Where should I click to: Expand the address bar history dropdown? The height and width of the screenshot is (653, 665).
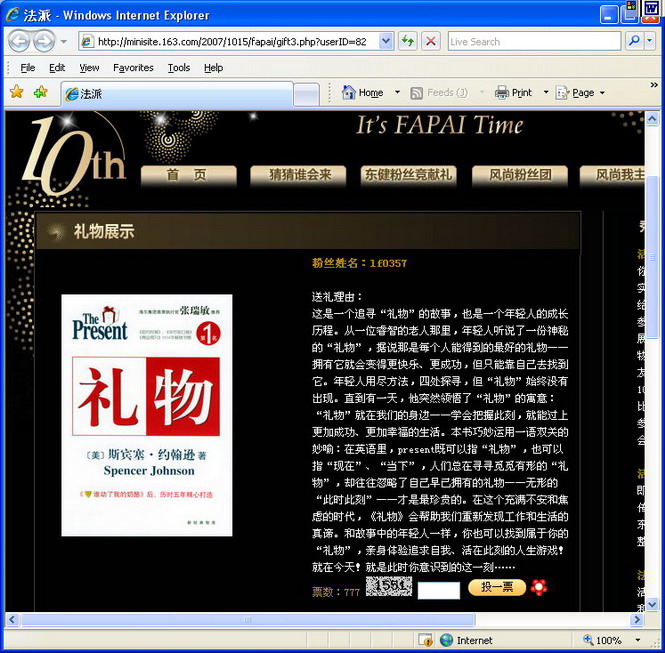[386, 42]
